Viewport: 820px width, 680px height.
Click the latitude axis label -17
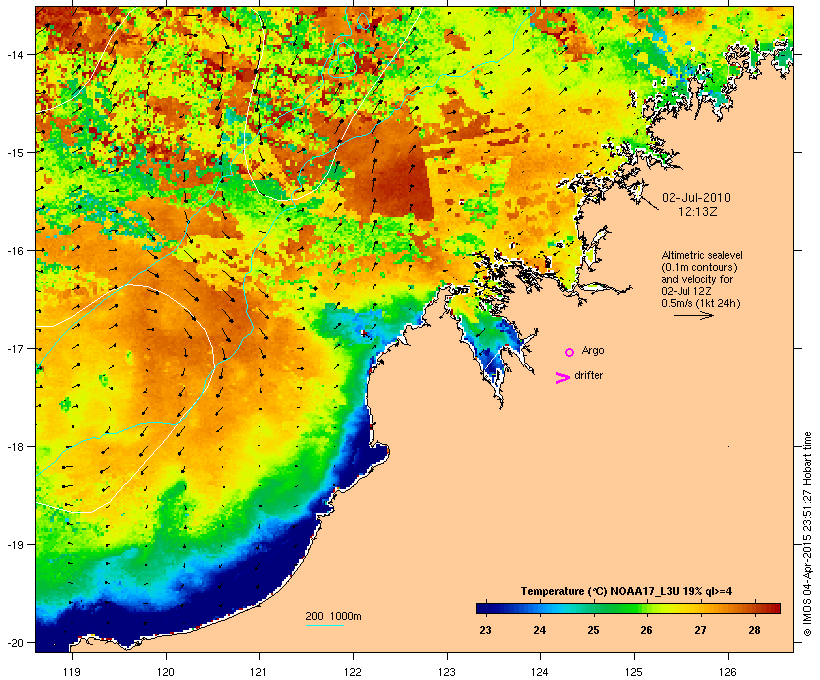(x=14, y=348)
